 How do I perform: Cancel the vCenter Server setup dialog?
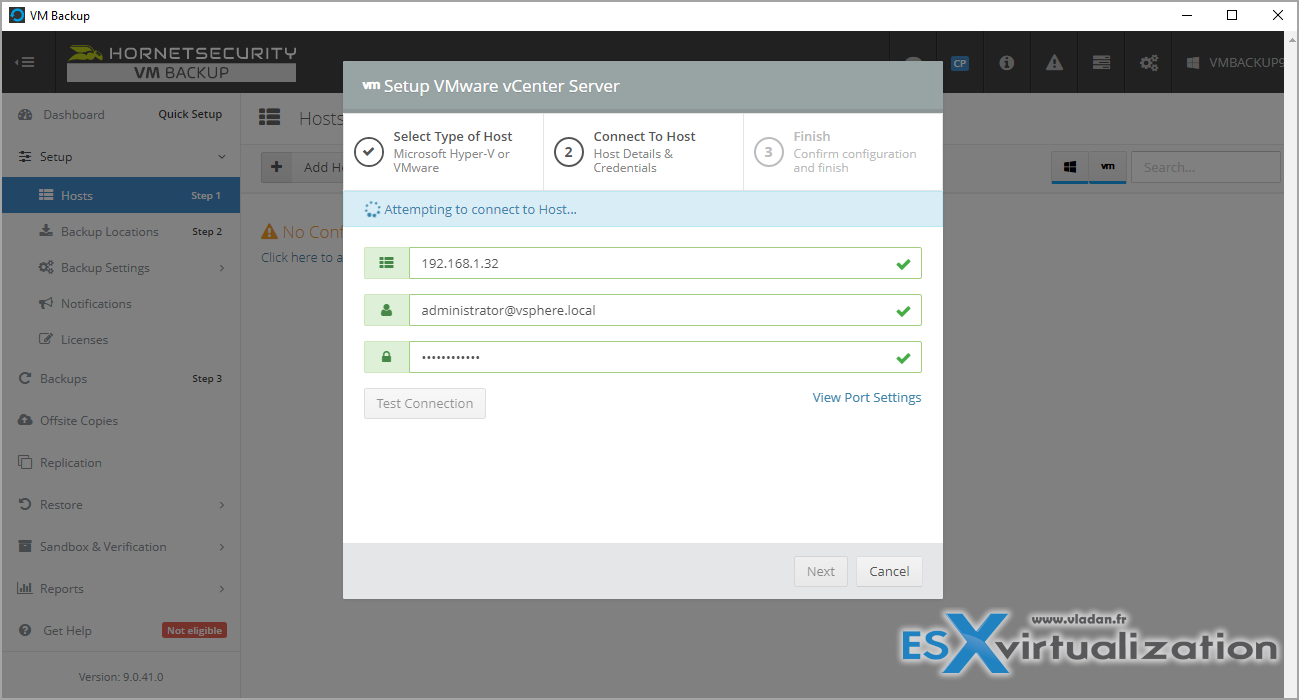pos(889,571)
